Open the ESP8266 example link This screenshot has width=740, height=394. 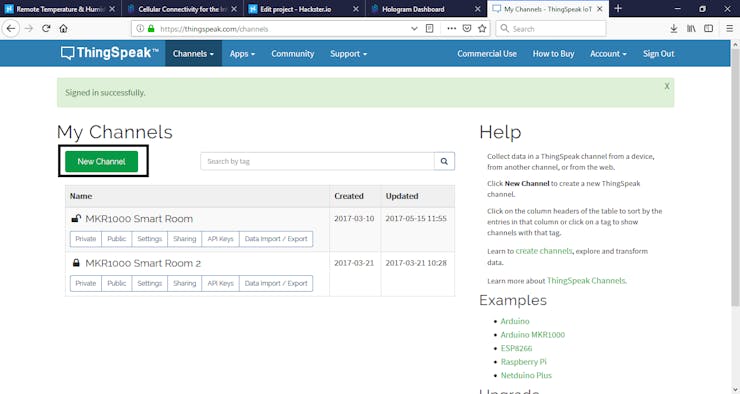pos(516,348)
